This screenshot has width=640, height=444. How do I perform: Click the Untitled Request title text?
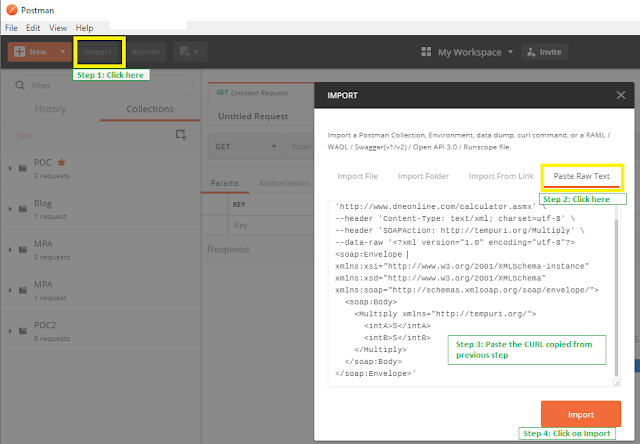coord(253,116)
